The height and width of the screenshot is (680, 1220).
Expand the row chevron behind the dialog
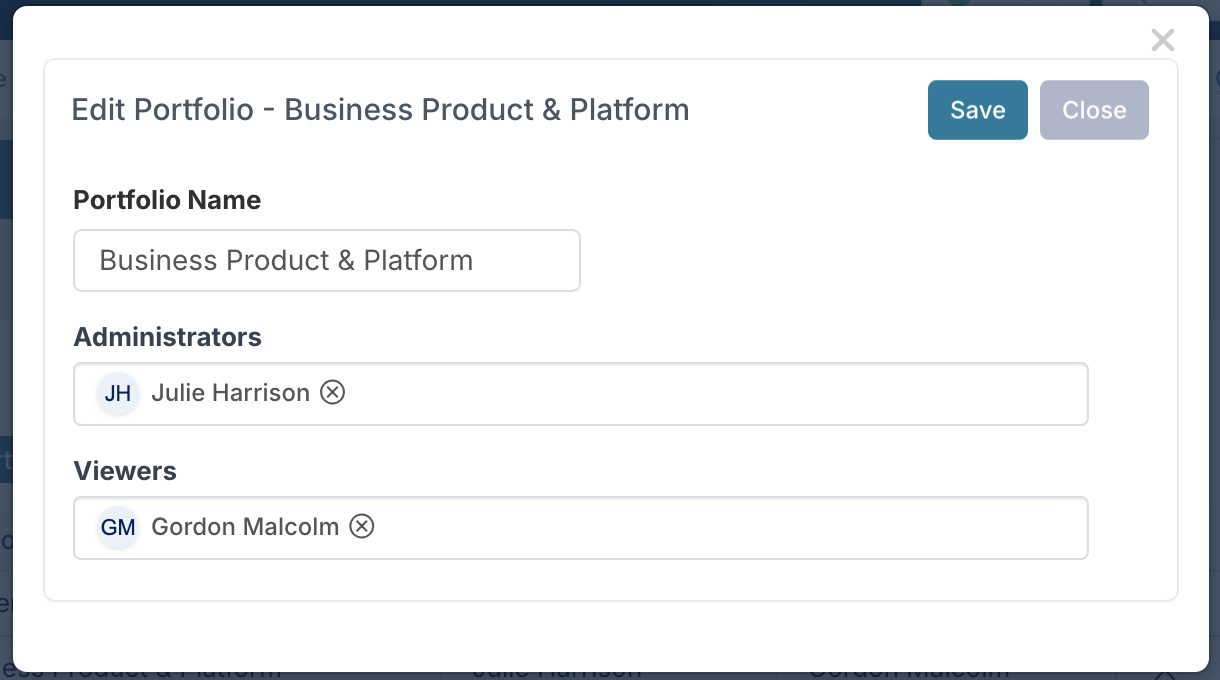point(1164,674)
